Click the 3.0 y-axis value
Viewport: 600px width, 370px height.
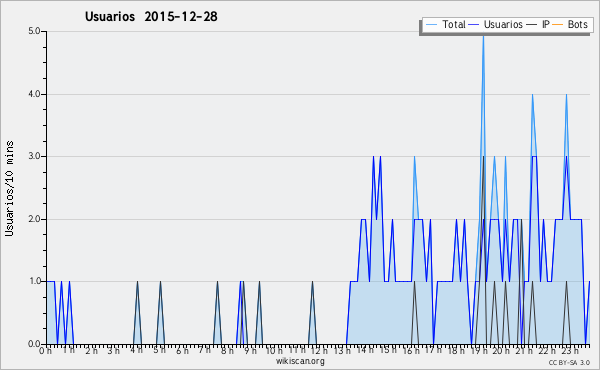[34, 156]
